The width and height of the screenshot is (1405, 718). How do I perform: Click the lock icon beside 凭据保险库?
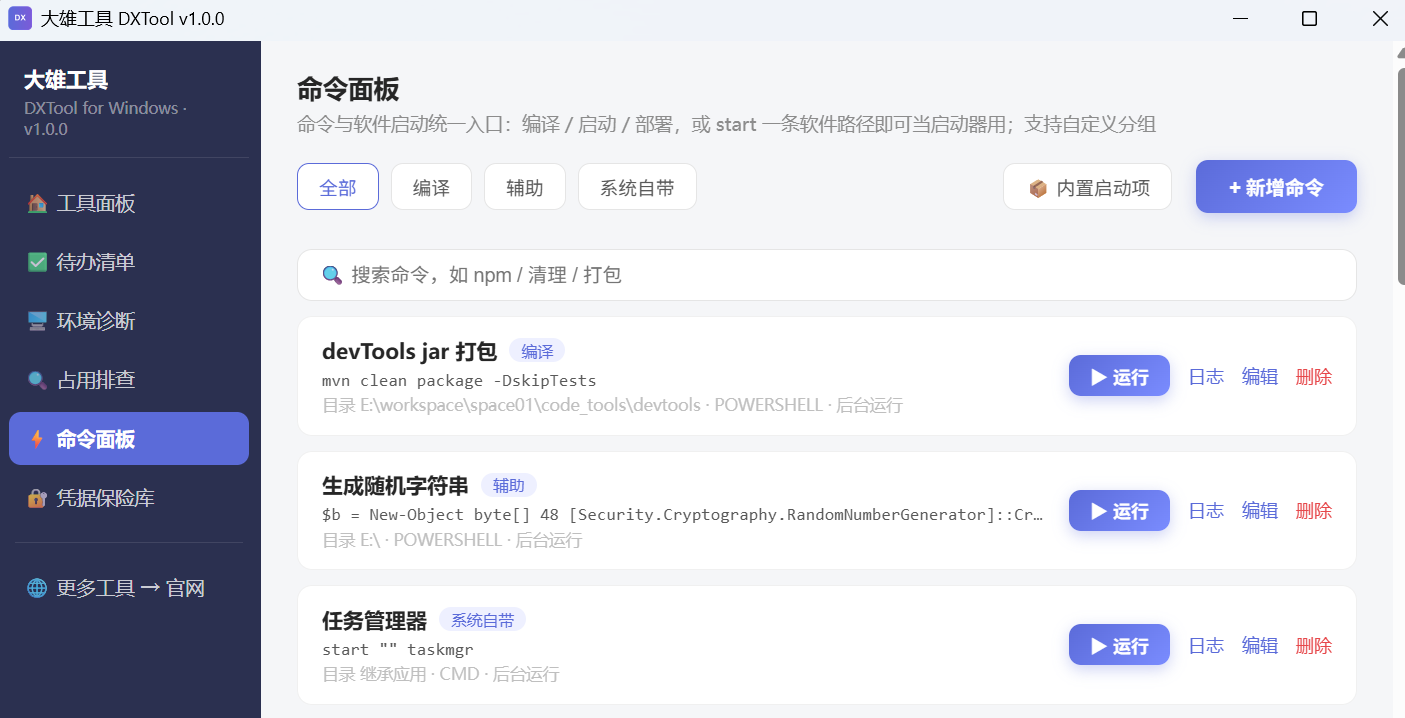(37, 498)
